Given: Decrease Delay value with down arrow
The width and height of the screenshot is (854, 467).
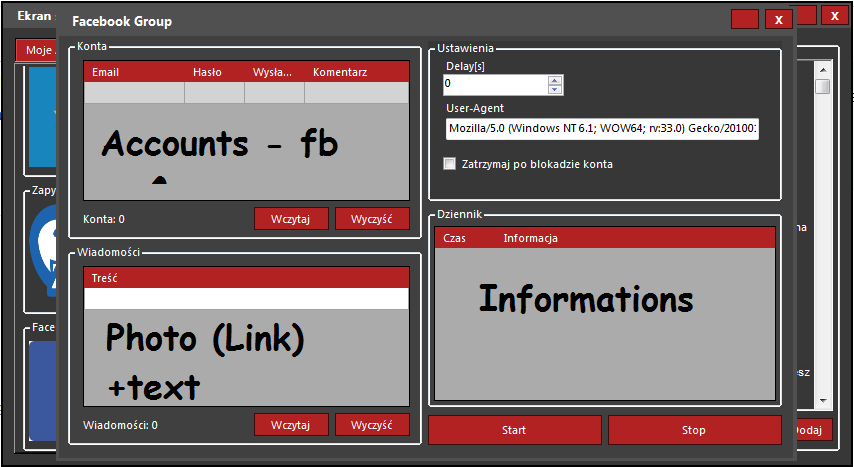Looking at the screenshot, I should coord(555,90).
